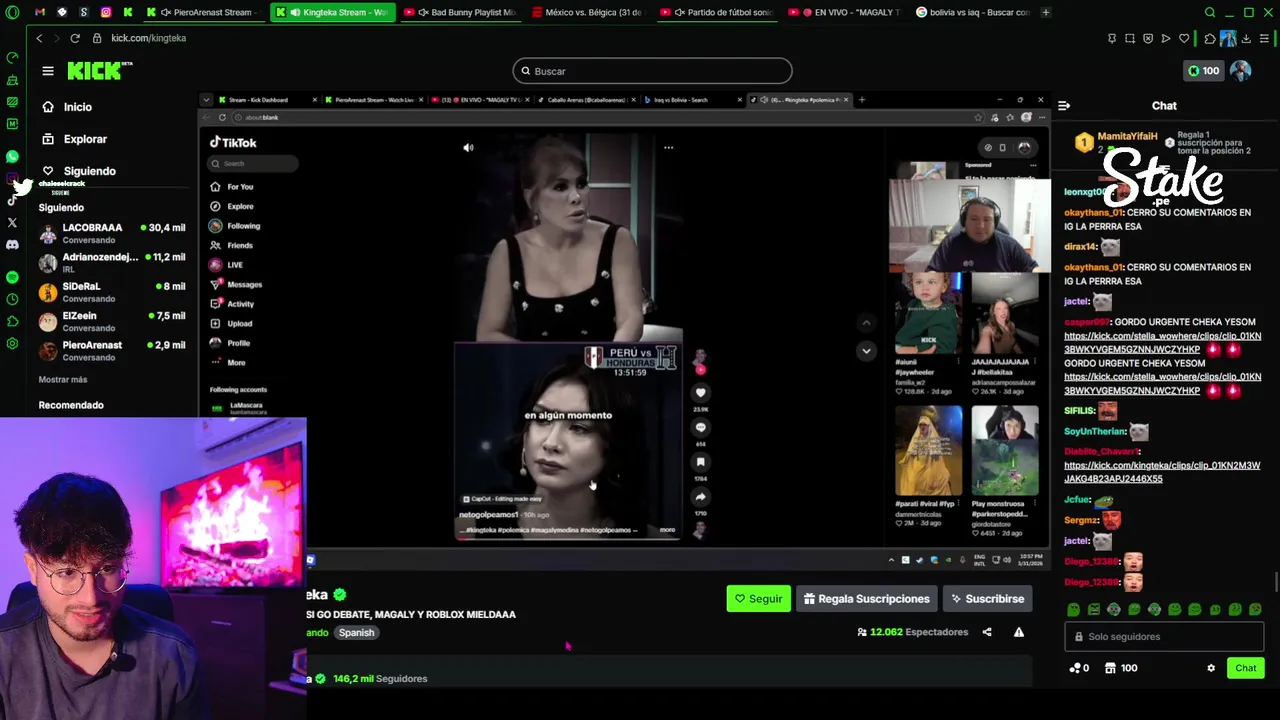Open chat settings gear icon

pyautogui.click(x=1211, y=668)
